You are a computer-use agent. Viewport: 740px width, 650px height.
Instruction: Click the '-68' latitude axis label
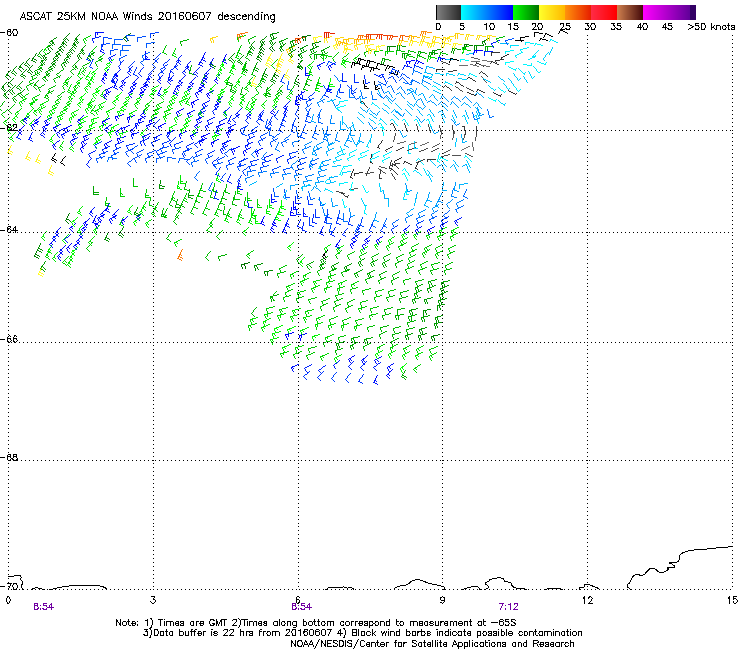9,457
